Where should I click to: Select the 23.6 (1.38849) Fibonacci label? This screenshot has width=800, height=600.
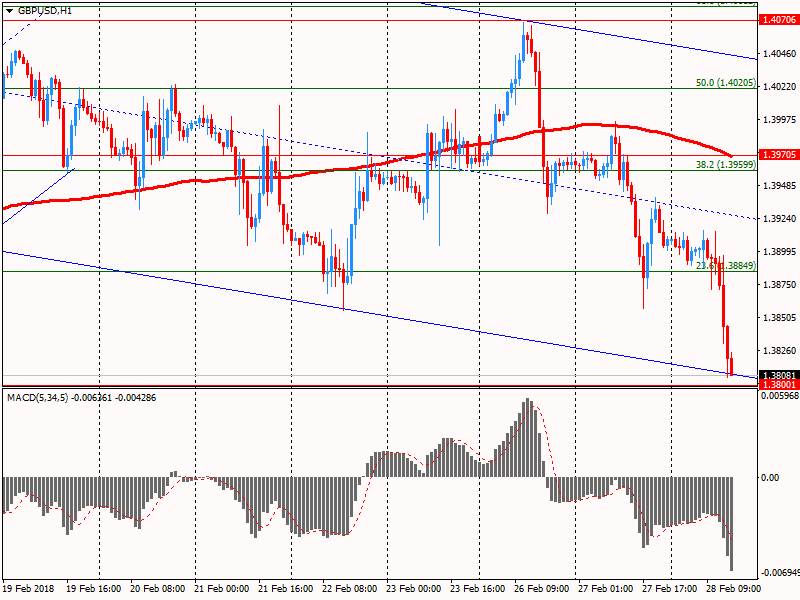(726, 265)
